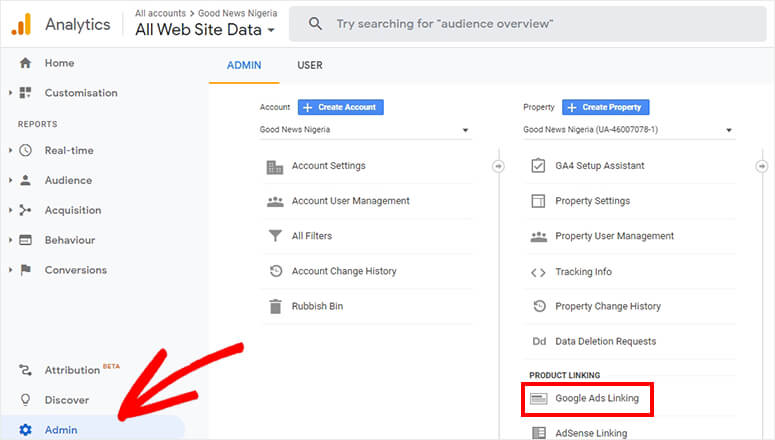Open Property Change History
775x440 pixels.
point(608,306)
